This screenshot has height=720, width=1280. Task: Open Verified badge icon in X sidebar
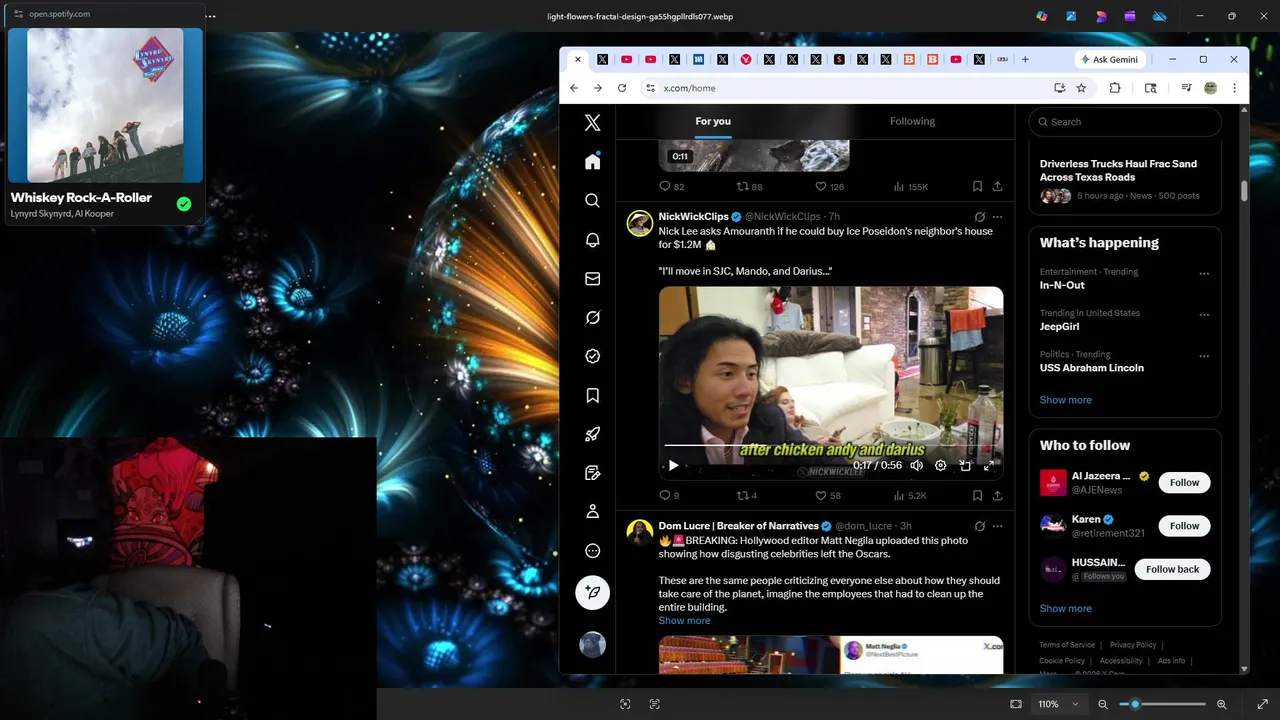pos(593,356)
